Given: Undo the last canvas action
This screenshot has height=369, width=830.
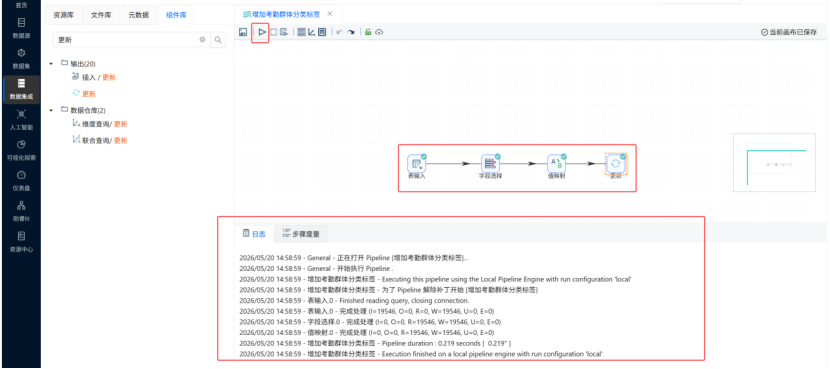Looking at the screenshot, I should (339, 32).
